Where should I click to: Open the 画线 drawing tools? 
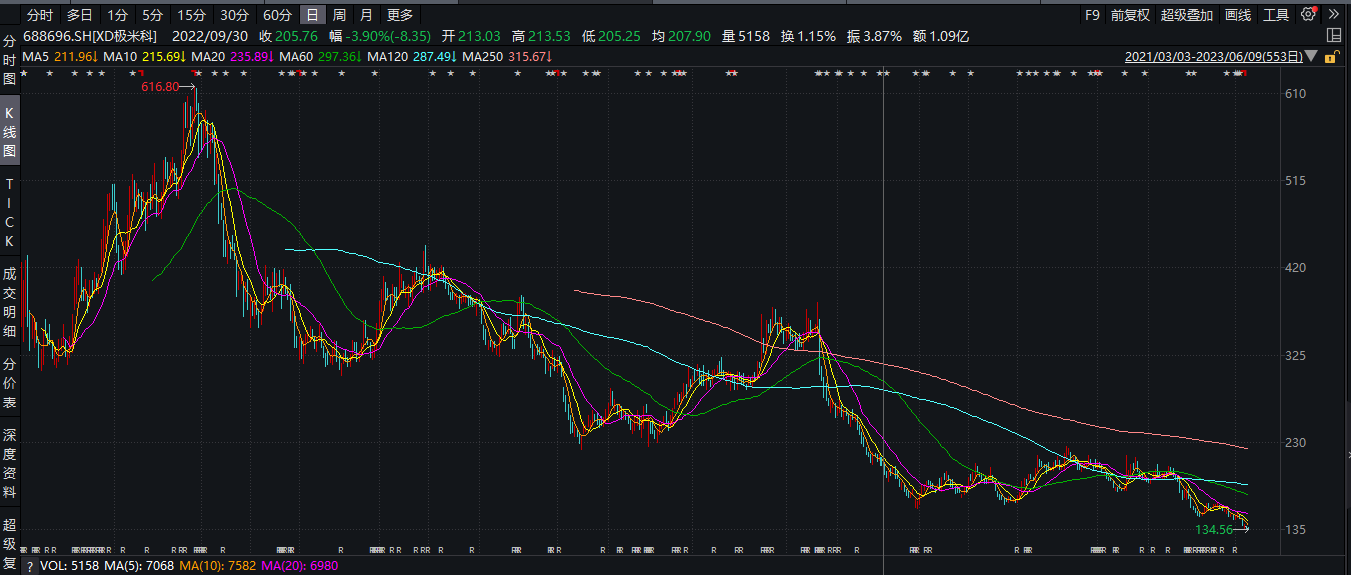pyautogui.click(x=1238, y=15)
